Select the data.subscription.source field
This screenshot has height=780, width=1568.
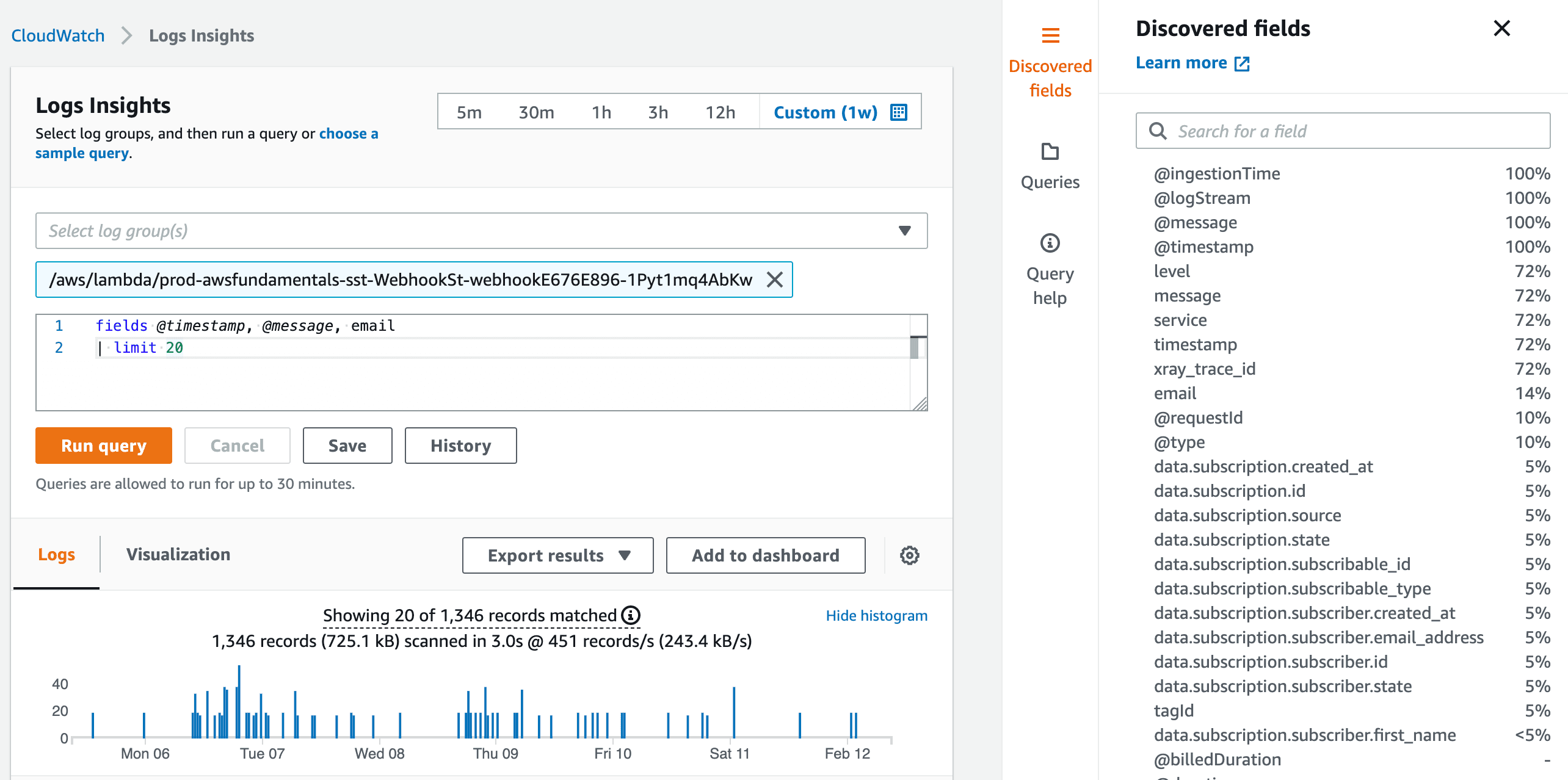[1247, 515]
